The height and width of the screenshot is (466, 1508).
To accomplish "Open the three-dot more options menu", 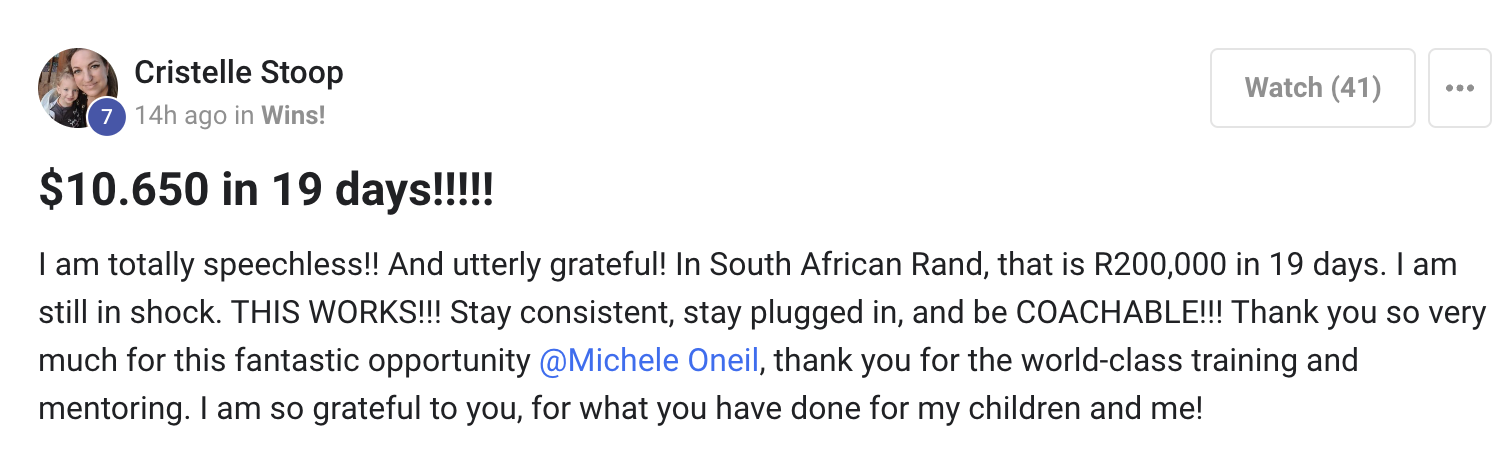I will pyautogui.click(x=1459, y=88).
